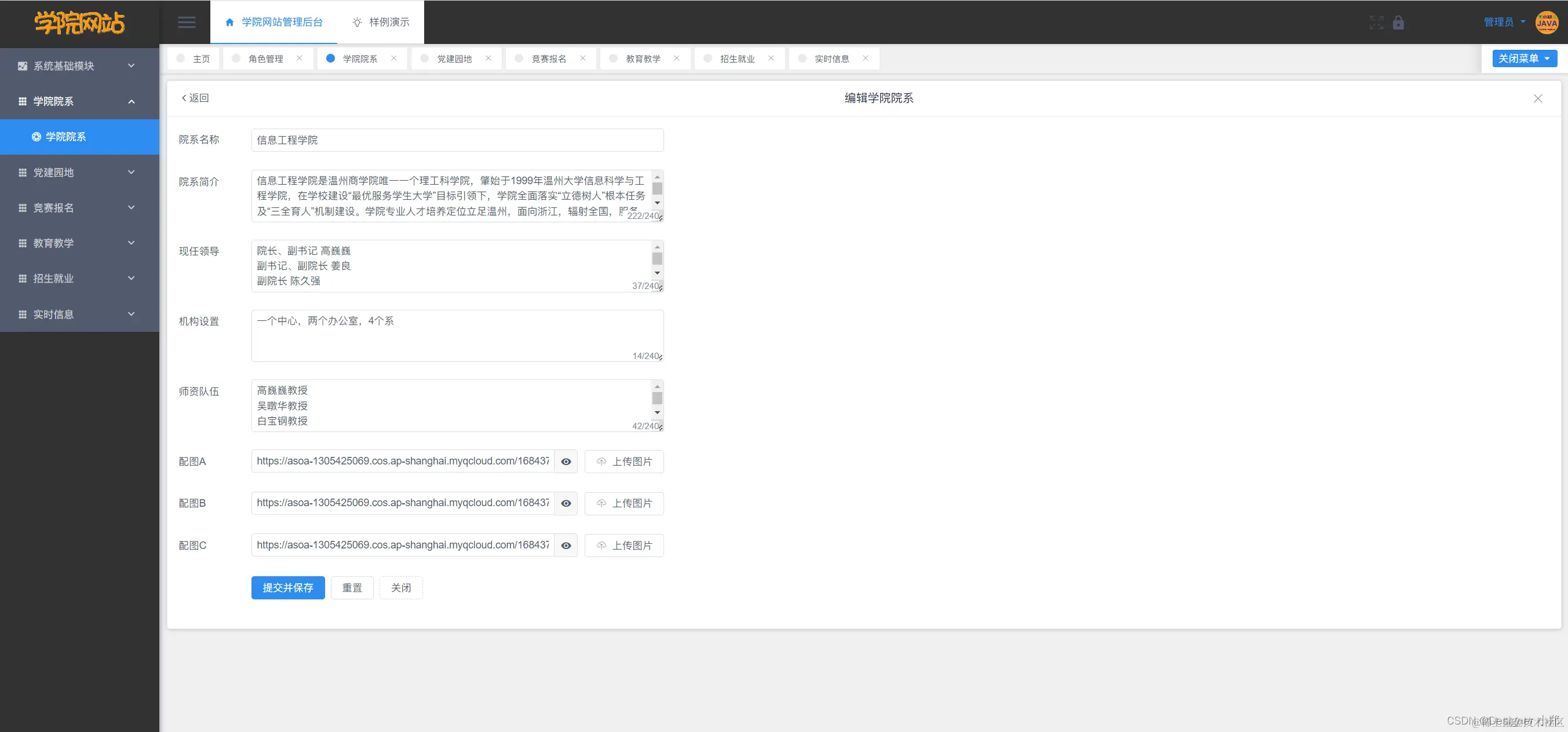Click the JAVA user avatar
This screenshot has height=732, width=1568.
coord(1547,23)
